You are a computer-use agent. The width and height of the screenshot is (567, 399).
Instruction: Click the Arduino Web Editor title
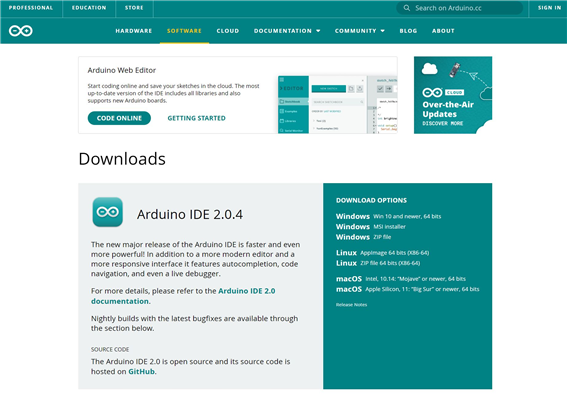(x=122, y=70)
